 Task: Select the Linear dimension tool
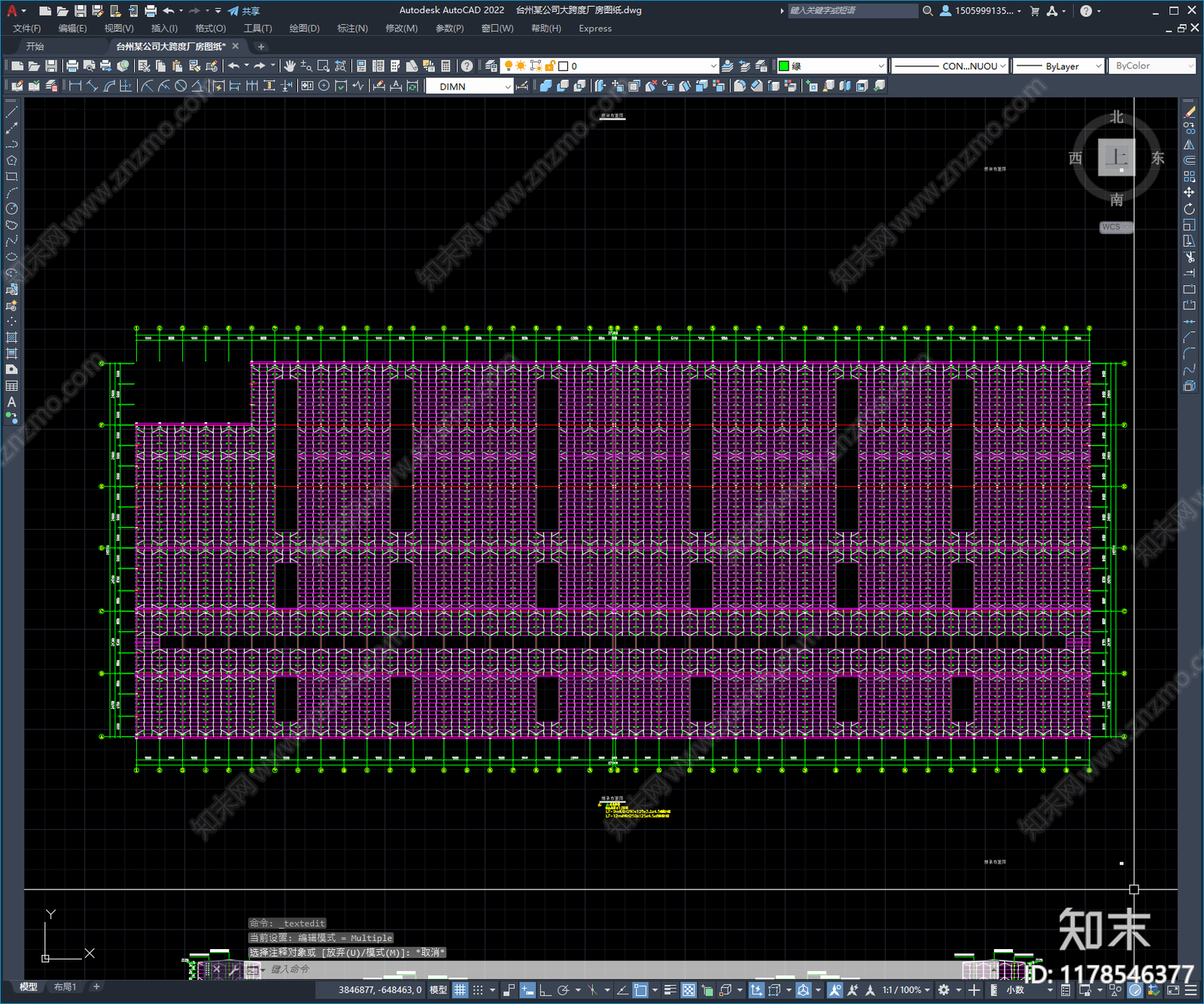tap(75, 86)
